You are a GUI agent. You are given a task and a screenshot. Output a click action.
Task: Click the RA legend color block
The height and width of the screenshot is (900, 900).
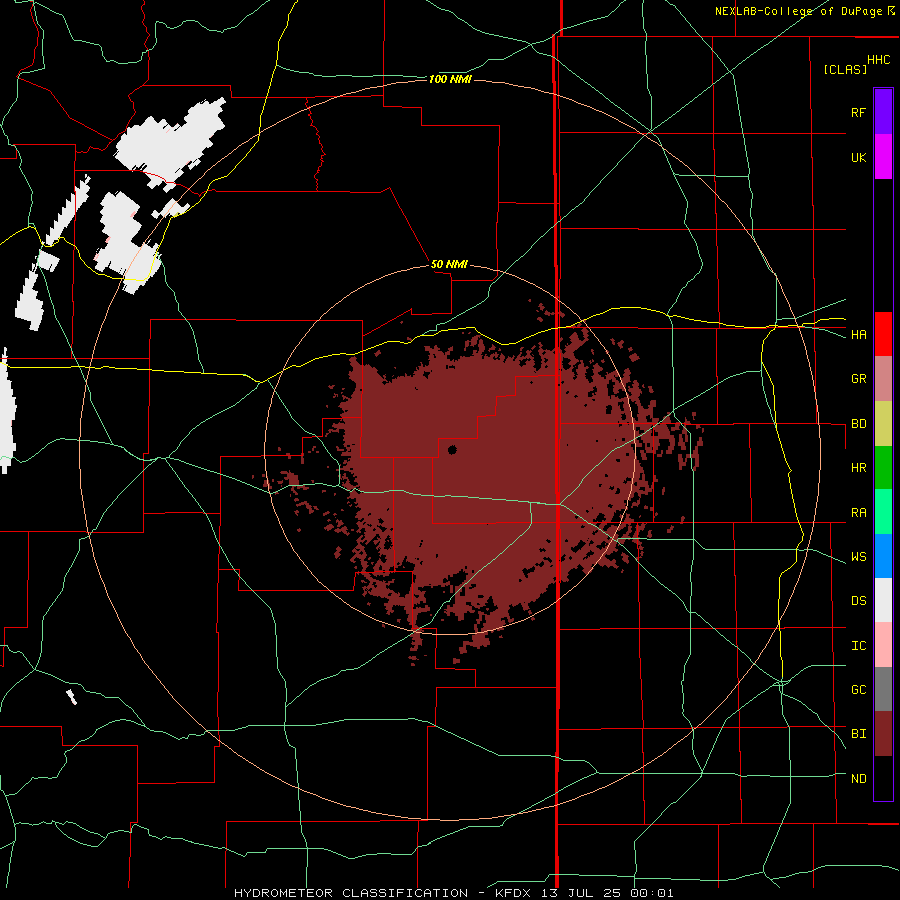tap(883, 512)
